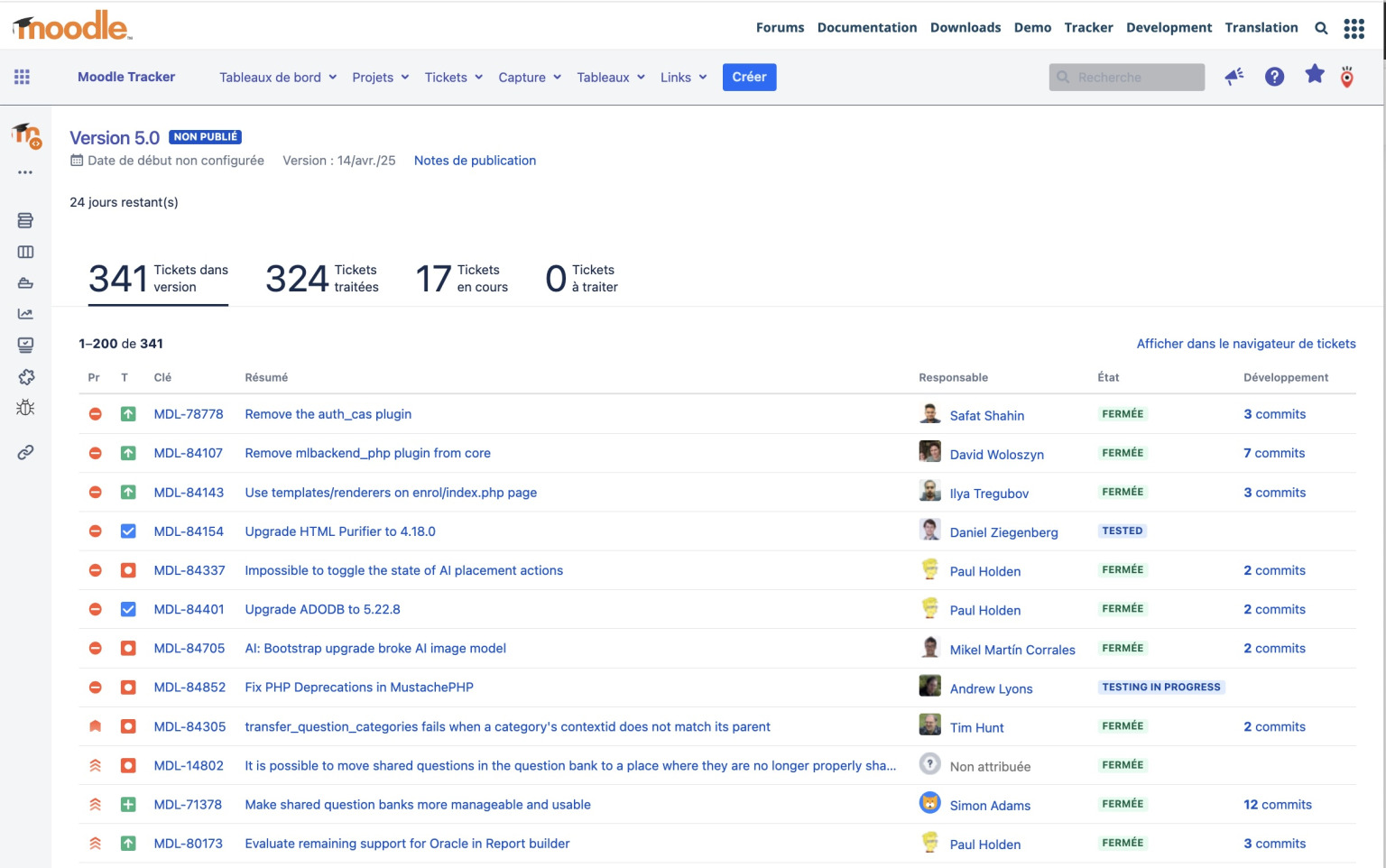Click the red location pin icon top right

click(1346, 77)
